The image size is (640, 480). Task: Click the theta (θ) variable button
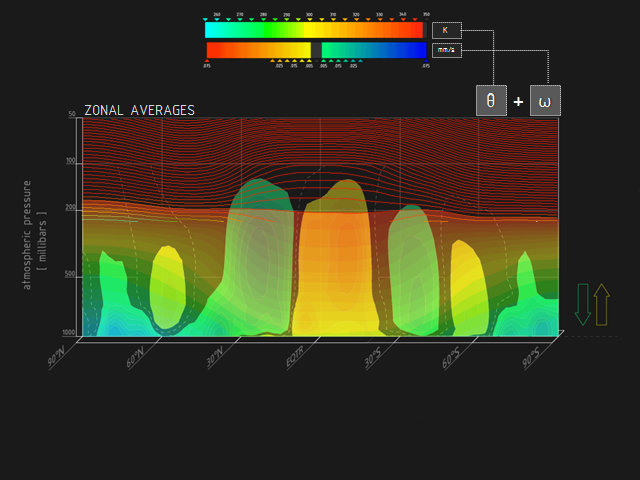point(491,101)
